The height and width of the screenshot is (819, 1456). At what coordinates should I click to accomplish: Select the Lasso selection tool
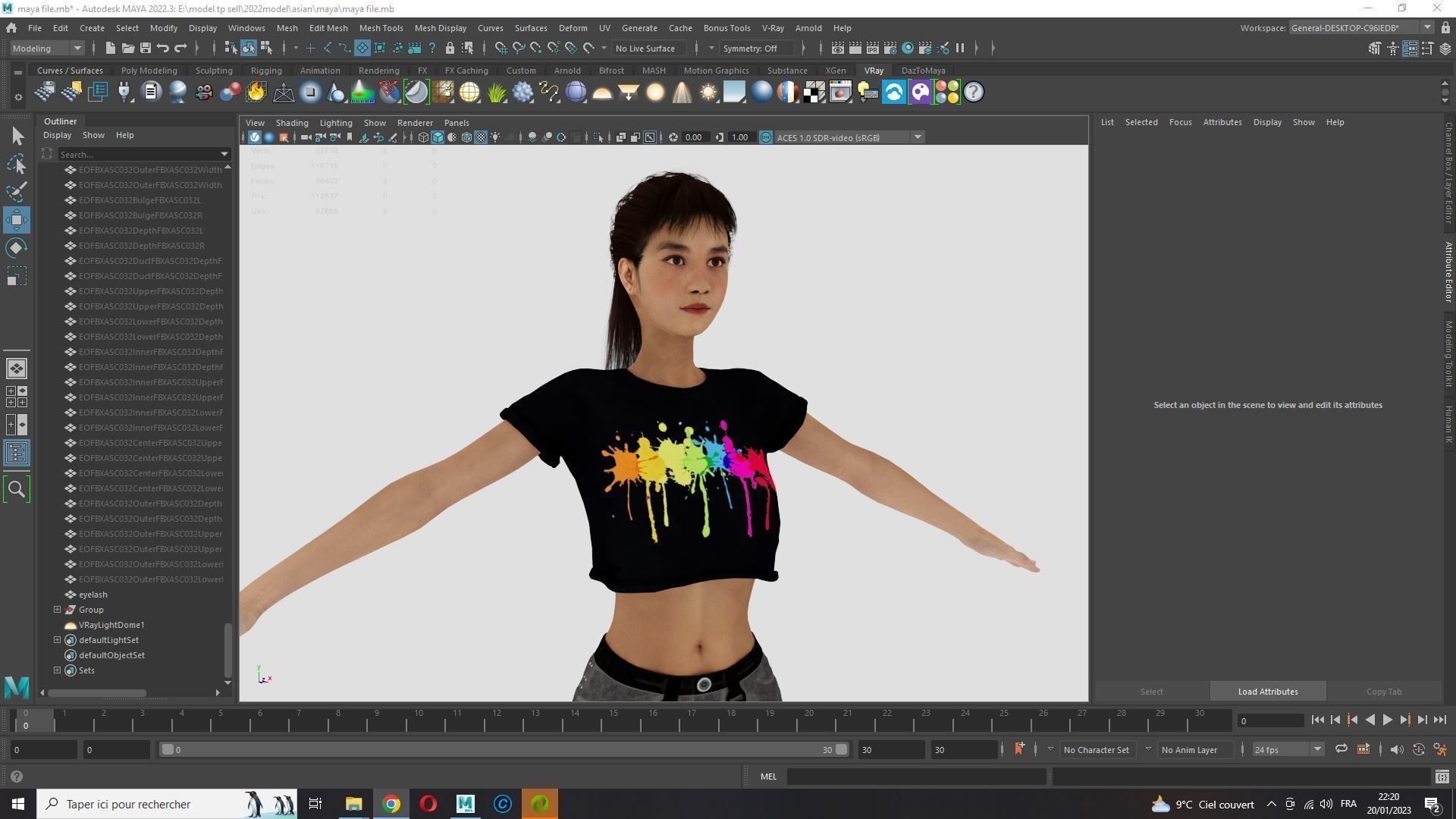[x=17, y=165]
